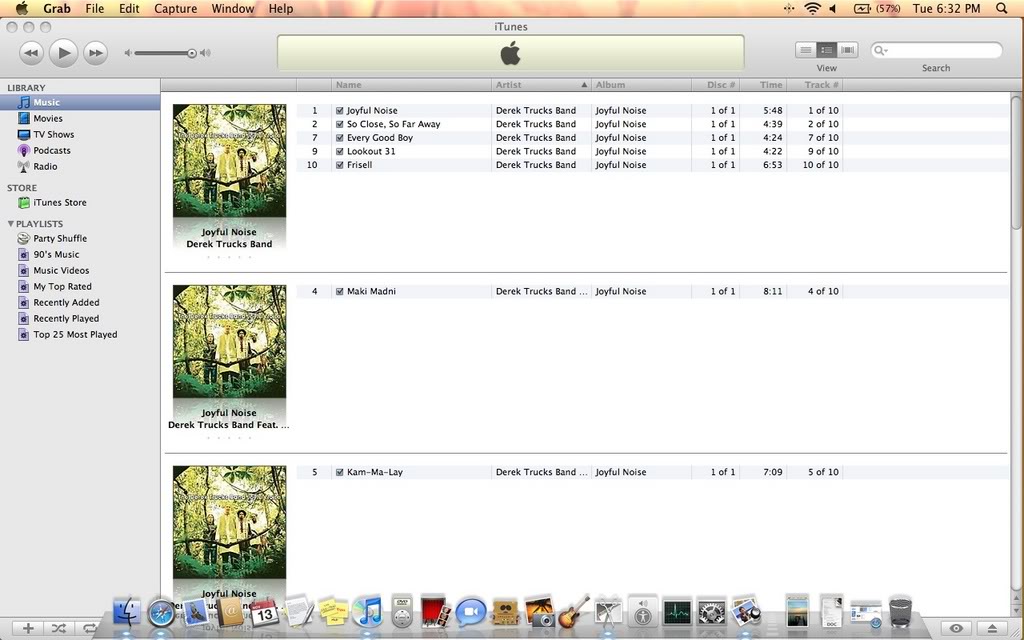The image size is (1024, 640).
Task: Reverse sort using the Artist column arrow
Action: coord(584,85)
